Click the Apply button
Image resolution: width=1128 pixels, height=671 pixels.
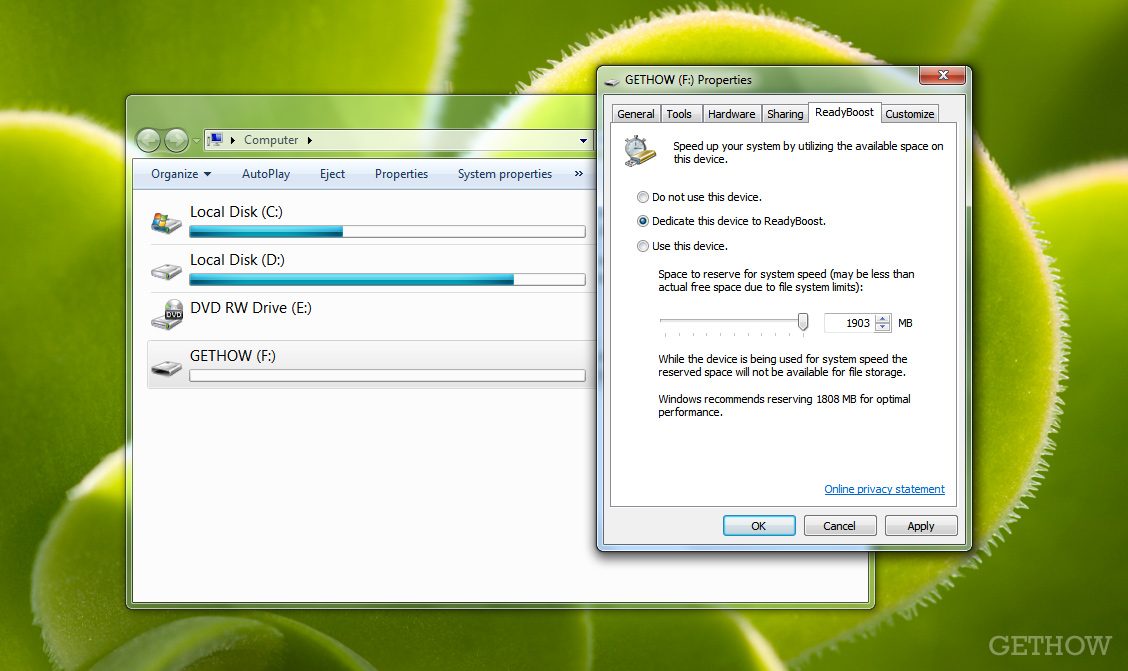[921, 526]
